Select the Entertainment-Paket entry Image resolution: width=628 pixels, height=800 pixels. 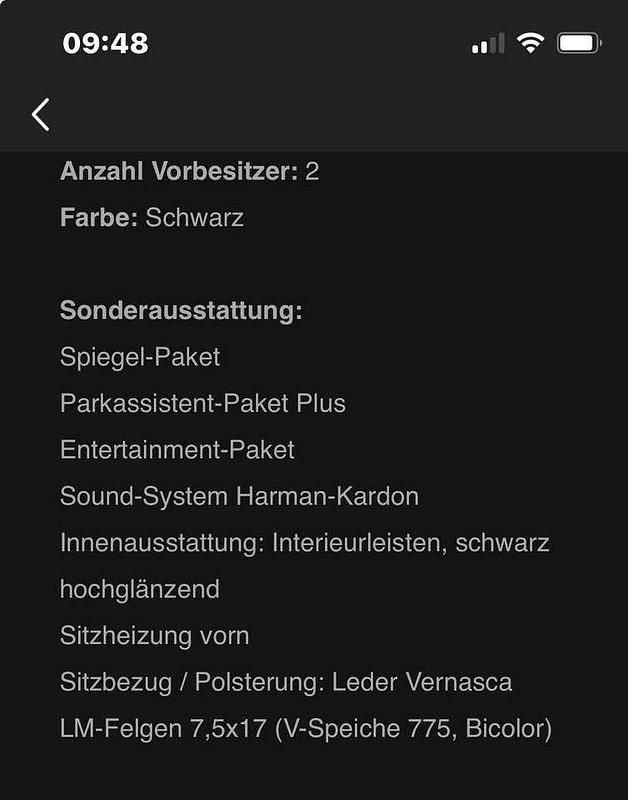tap(177, 449)
